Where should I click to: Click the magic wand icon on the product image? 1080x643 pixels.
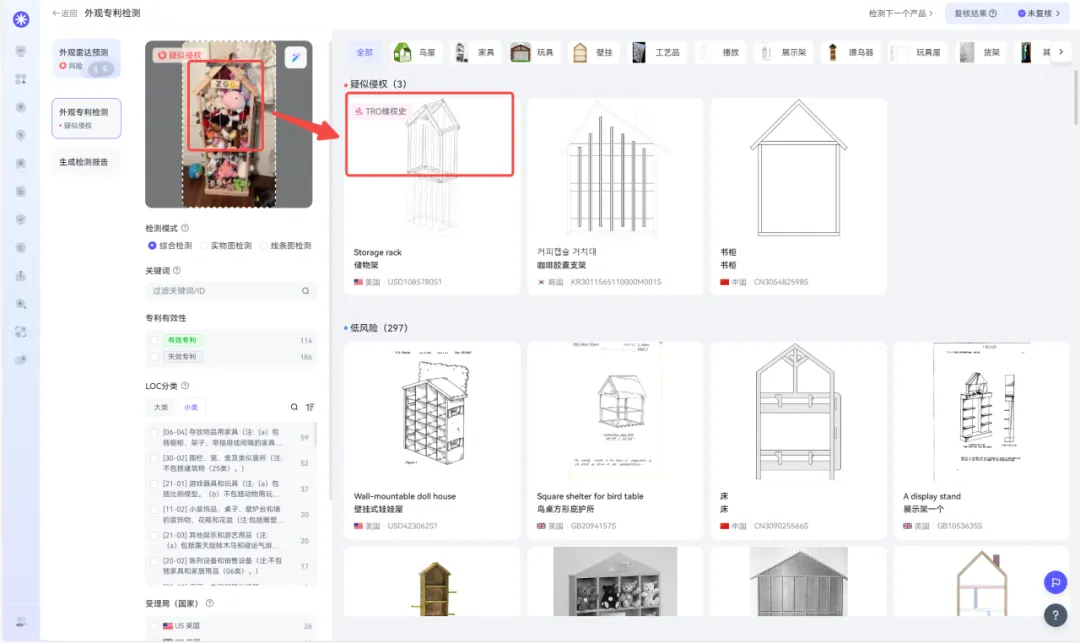pyautogui.click(x=295, y=58)
